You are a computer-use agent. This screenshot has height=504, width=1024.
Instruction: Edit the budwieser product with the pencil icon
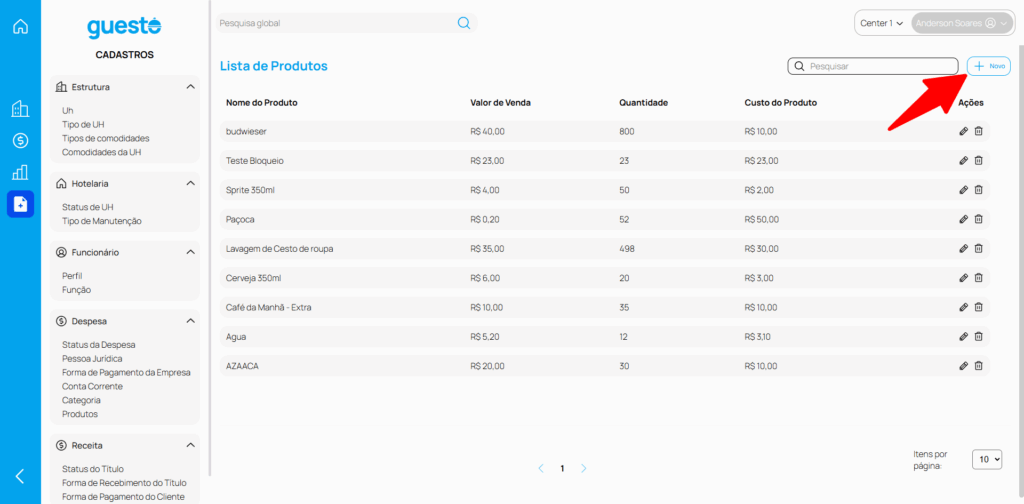tap(963, 131)
